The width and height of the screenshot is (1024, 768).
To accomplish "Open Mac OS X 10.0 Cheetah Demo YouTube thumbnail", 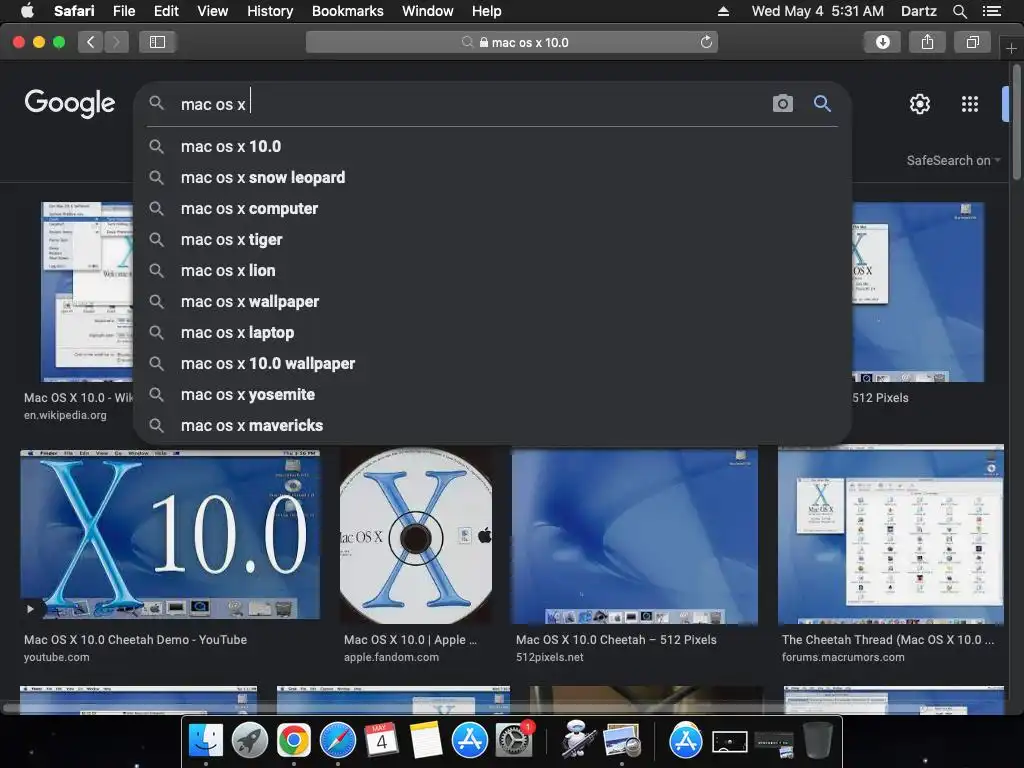I will (x=170, y=535).
